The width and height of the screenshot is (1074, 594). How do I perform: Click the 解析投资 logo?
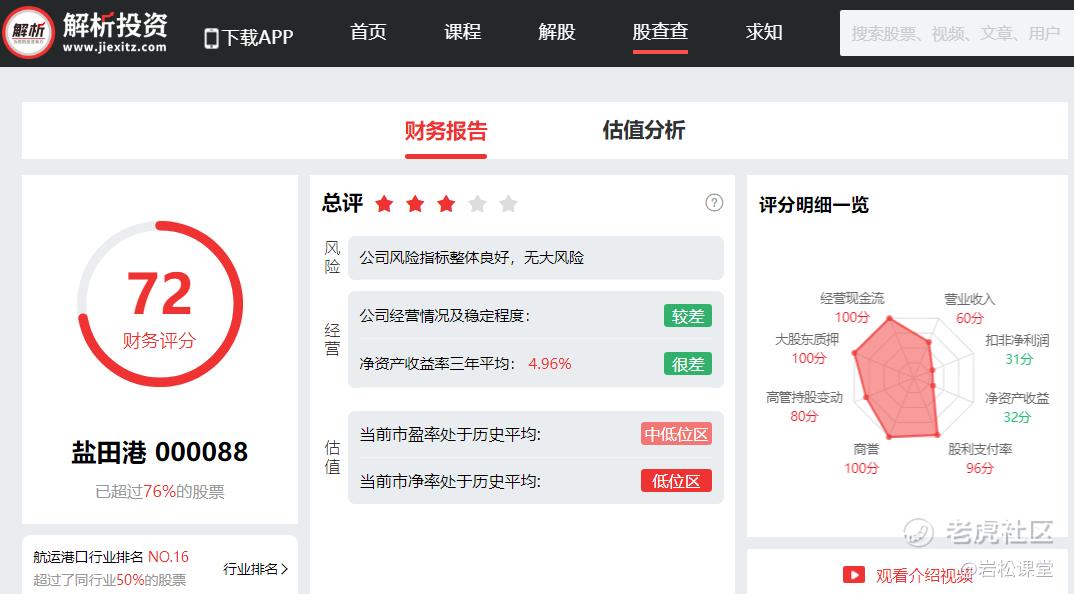(86, 32)
